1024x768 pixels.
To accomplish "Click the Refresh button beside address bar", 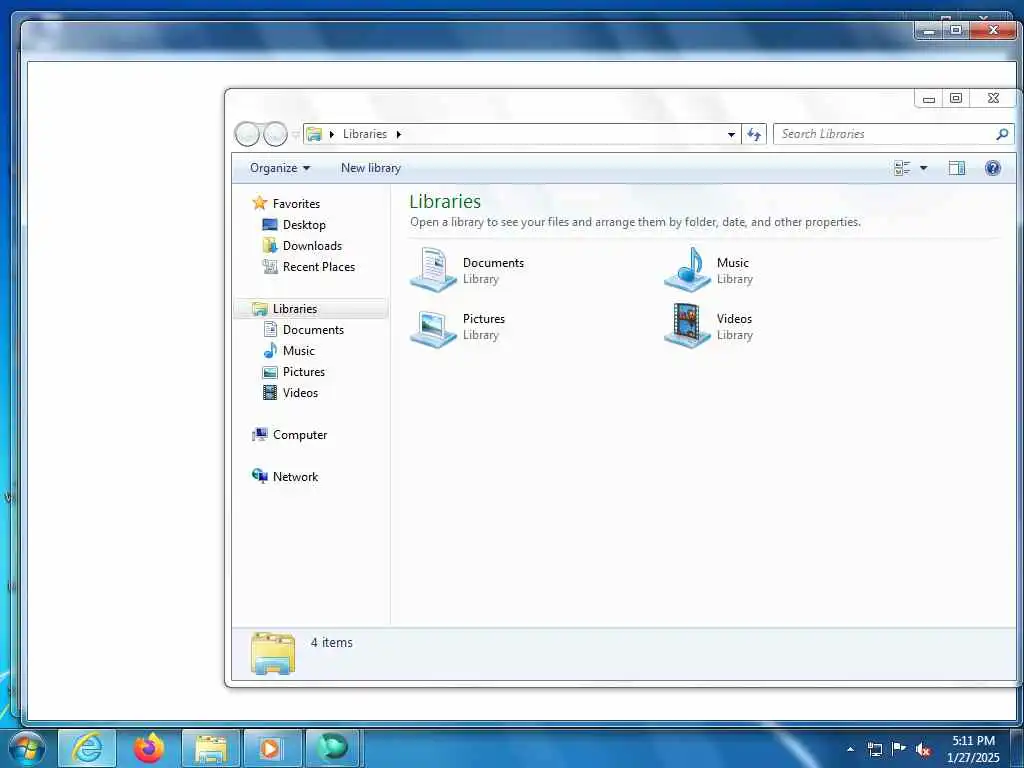I will point(754,135).
